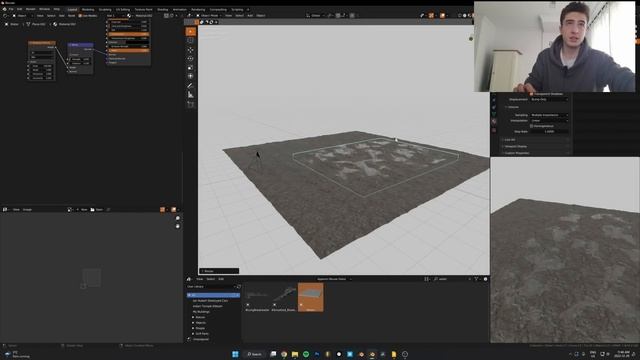This screenshot has height=360, width=640.
Task: Toggle snapping magnet in viewport header
Action: 338,16
